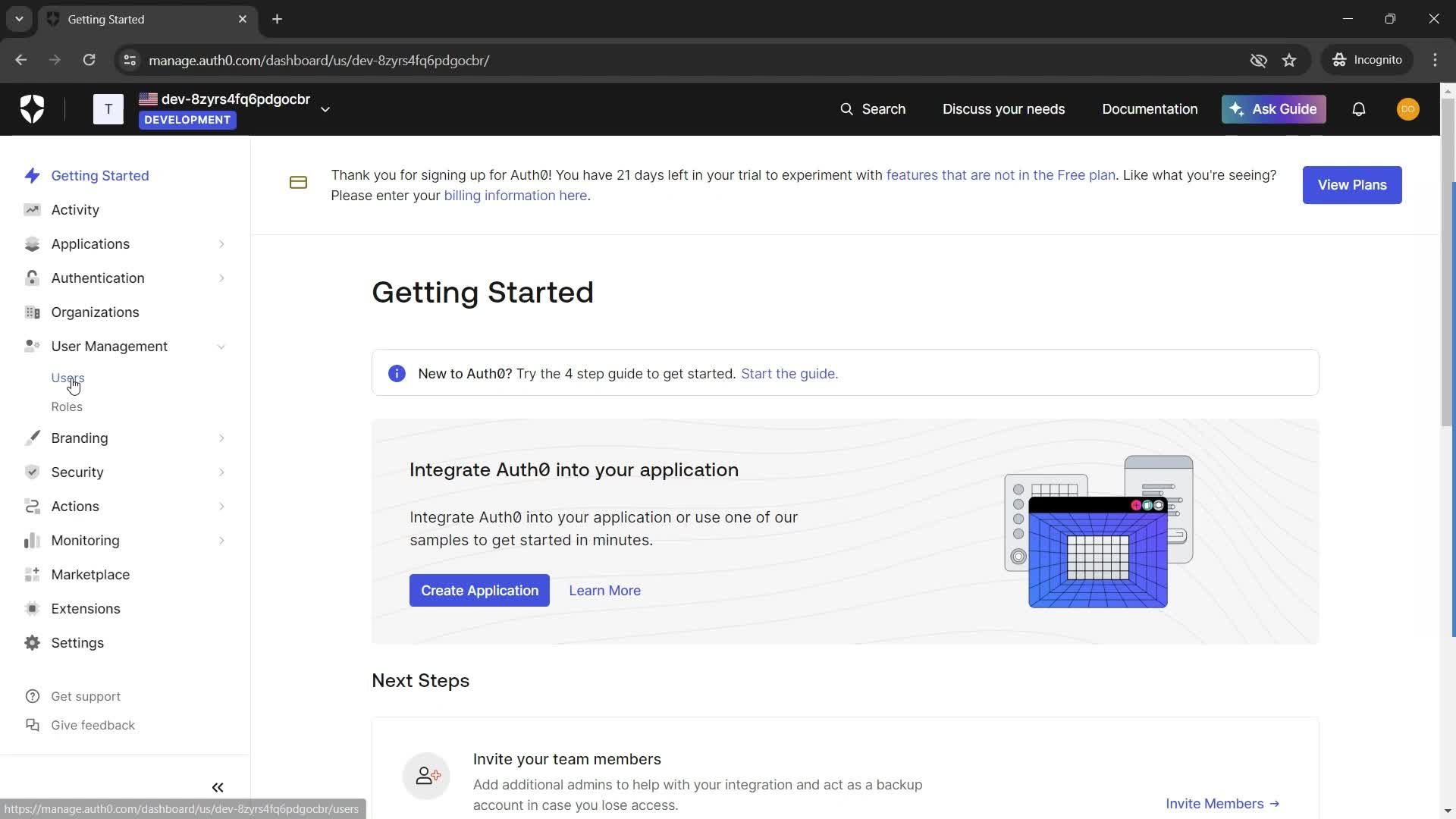Open Users under User Management
The width and height of the screenshot is (1456, 819).
point(67,378)
